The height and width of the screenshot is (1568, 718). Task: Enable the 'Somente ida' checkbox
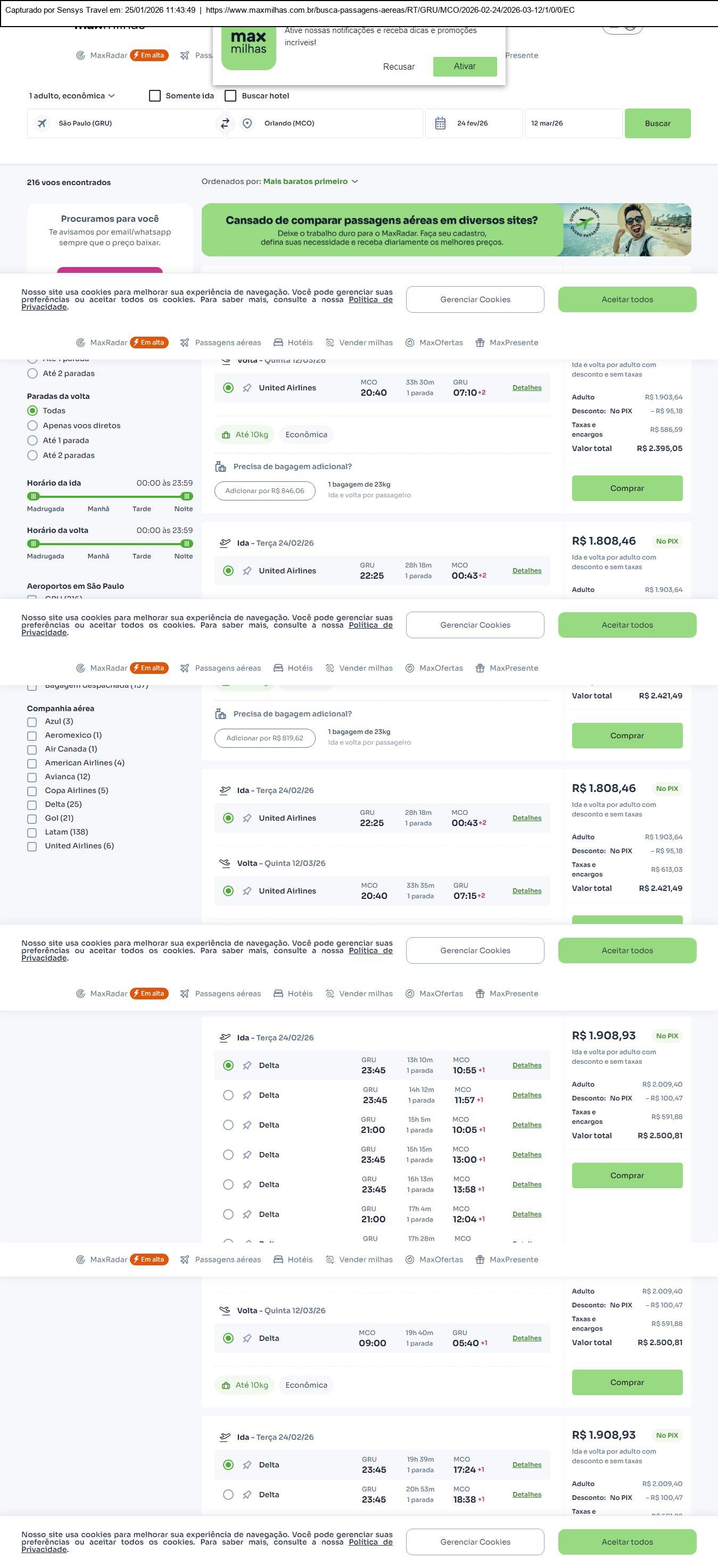(155, 96)
